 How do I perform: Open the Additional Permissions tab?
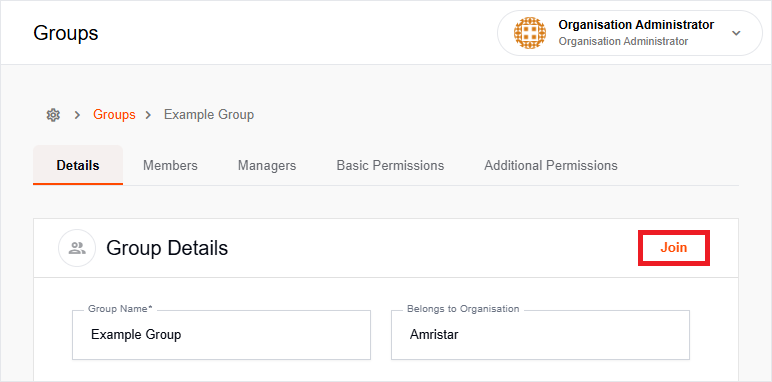coord(551,165)
